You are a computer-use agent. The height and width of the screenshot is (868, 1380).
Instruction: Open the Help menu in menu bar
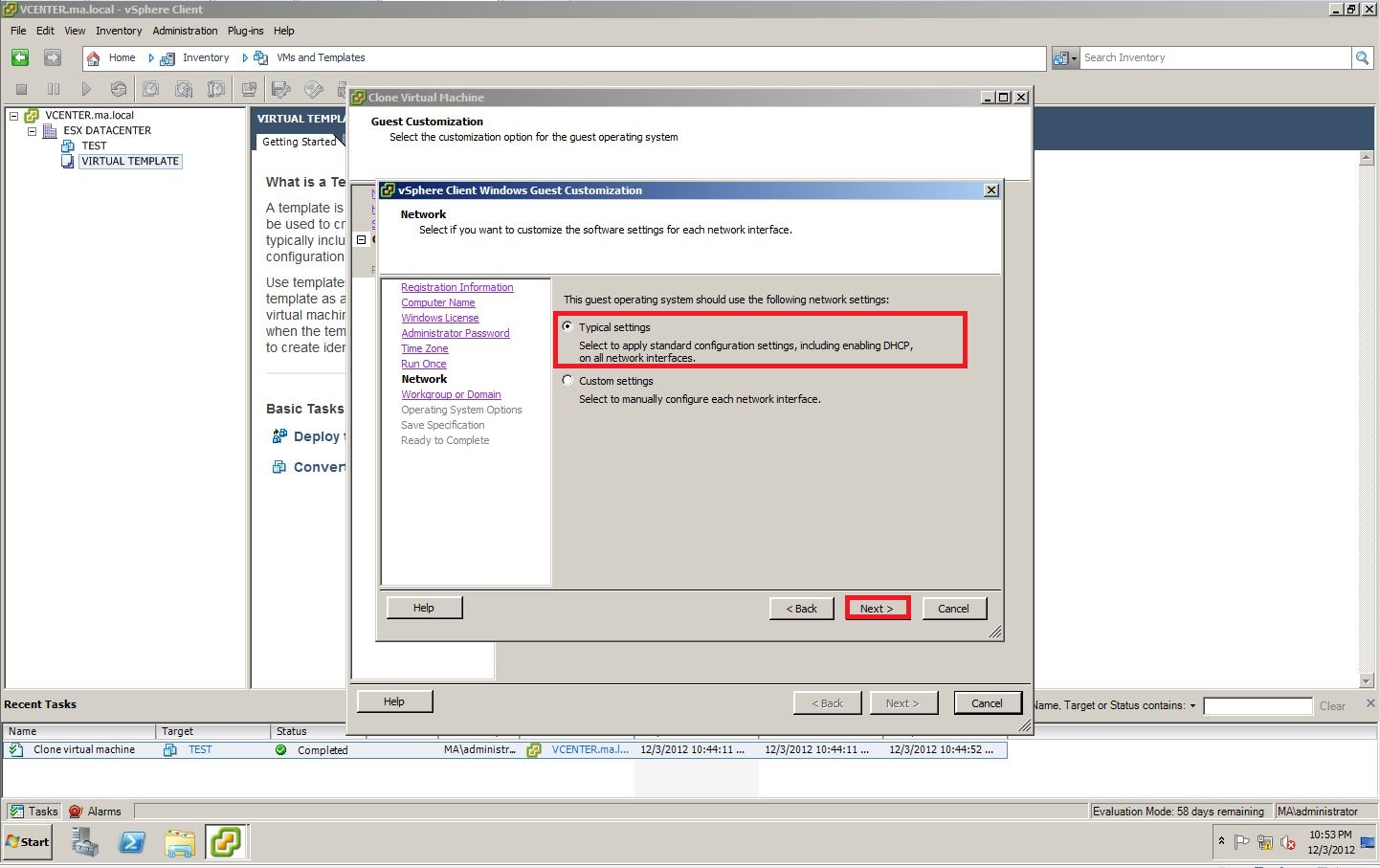point(284,31)
